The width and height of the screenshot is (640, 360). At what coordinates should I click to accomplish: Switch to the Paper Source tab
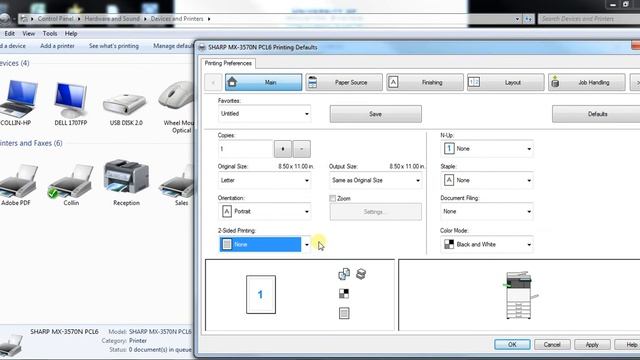(344, 82)
